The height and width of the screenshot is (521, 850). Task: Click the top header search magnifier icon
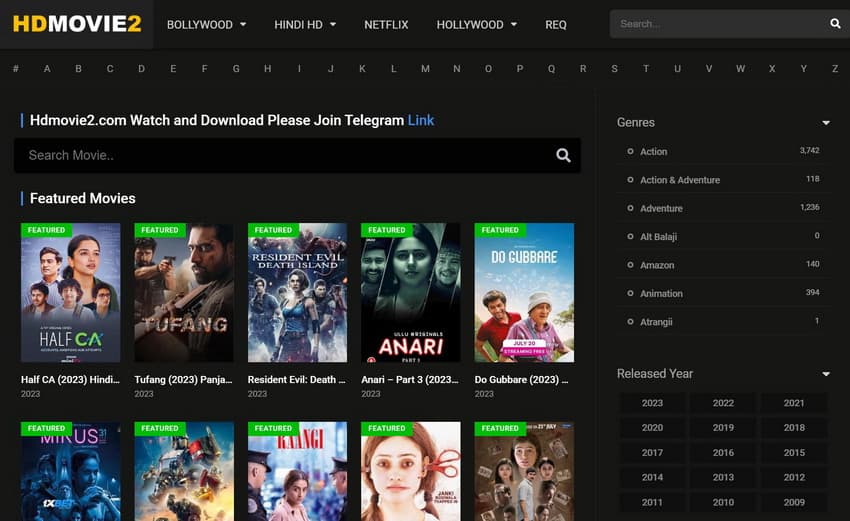[x=835, y=24]
